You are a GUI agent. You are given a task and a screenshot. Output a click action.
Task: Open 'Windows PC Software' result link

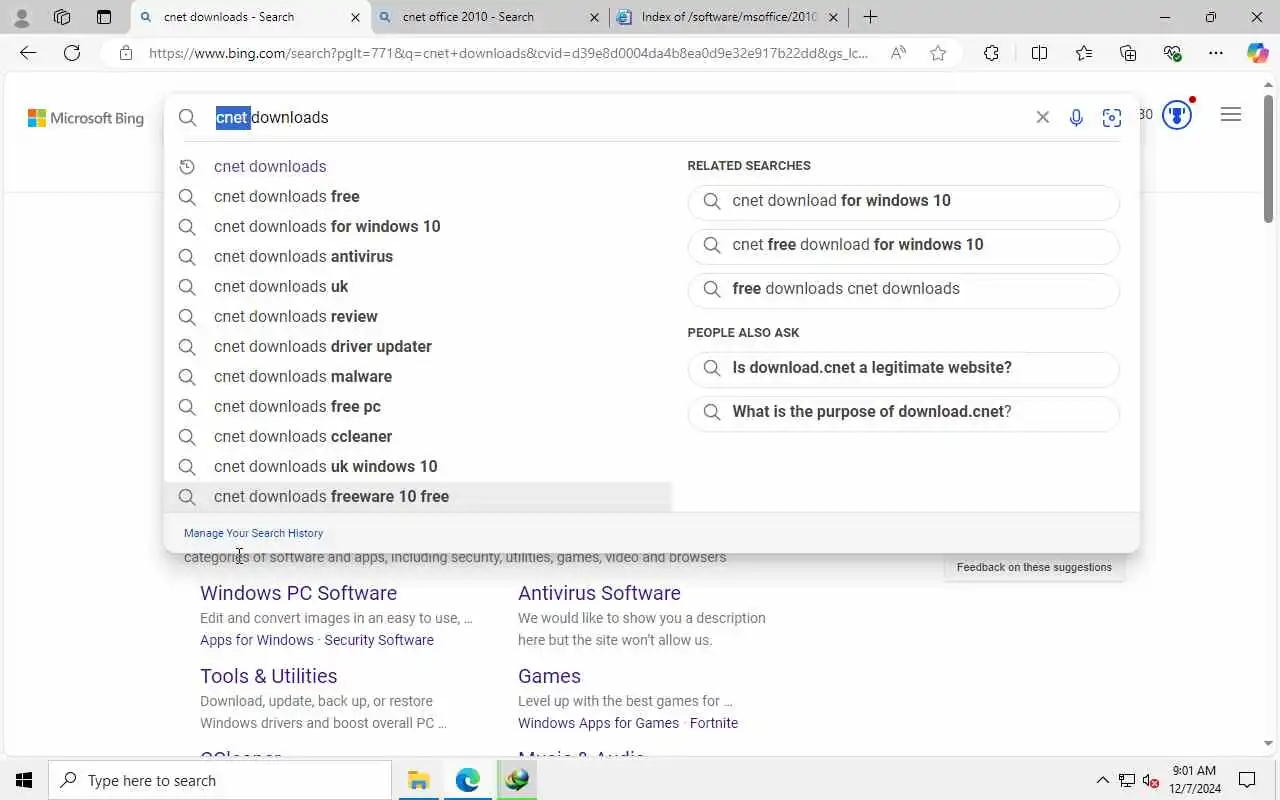pos(298,593)
